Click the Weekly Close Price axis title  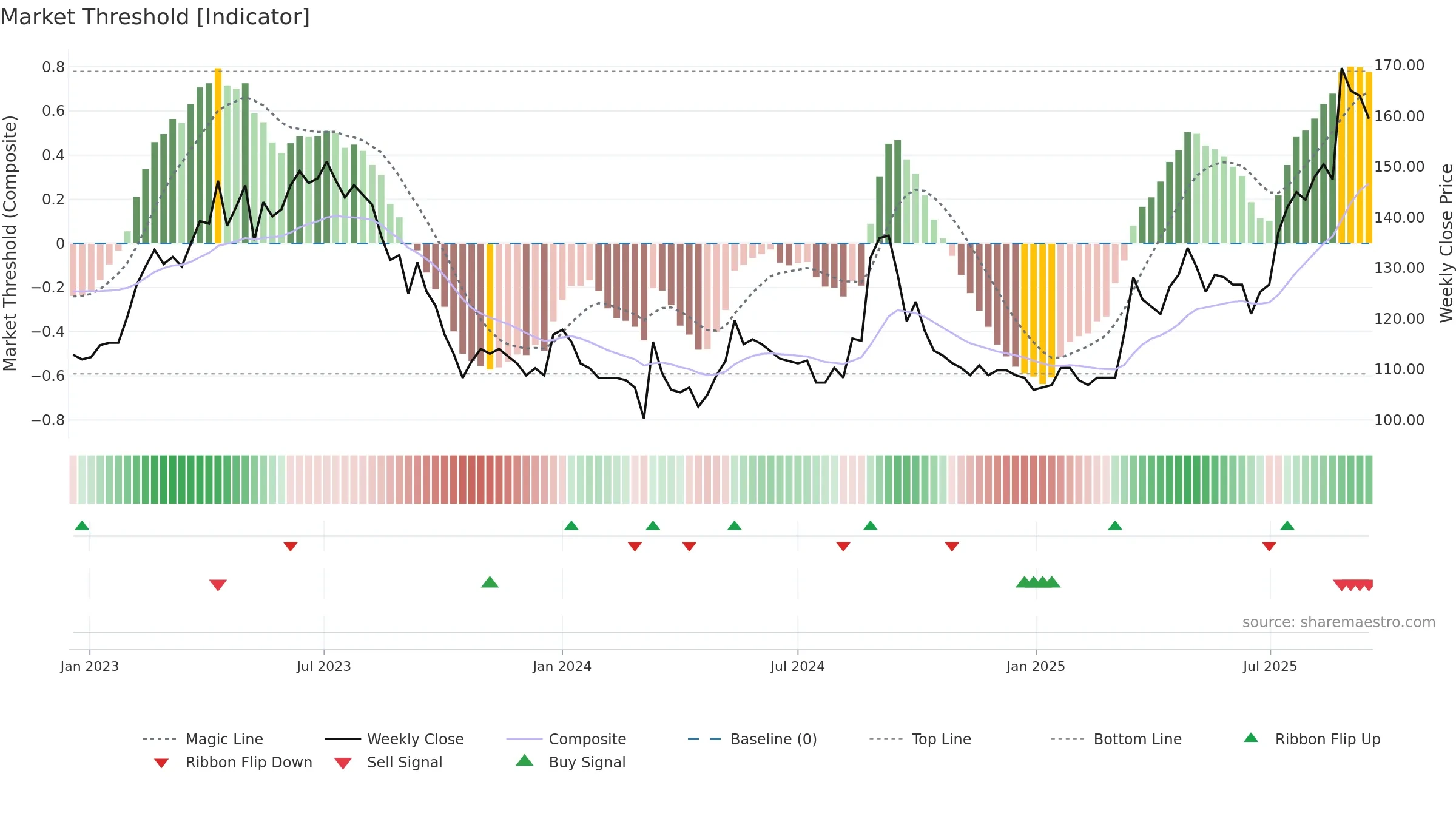(x=1446, y=243)
